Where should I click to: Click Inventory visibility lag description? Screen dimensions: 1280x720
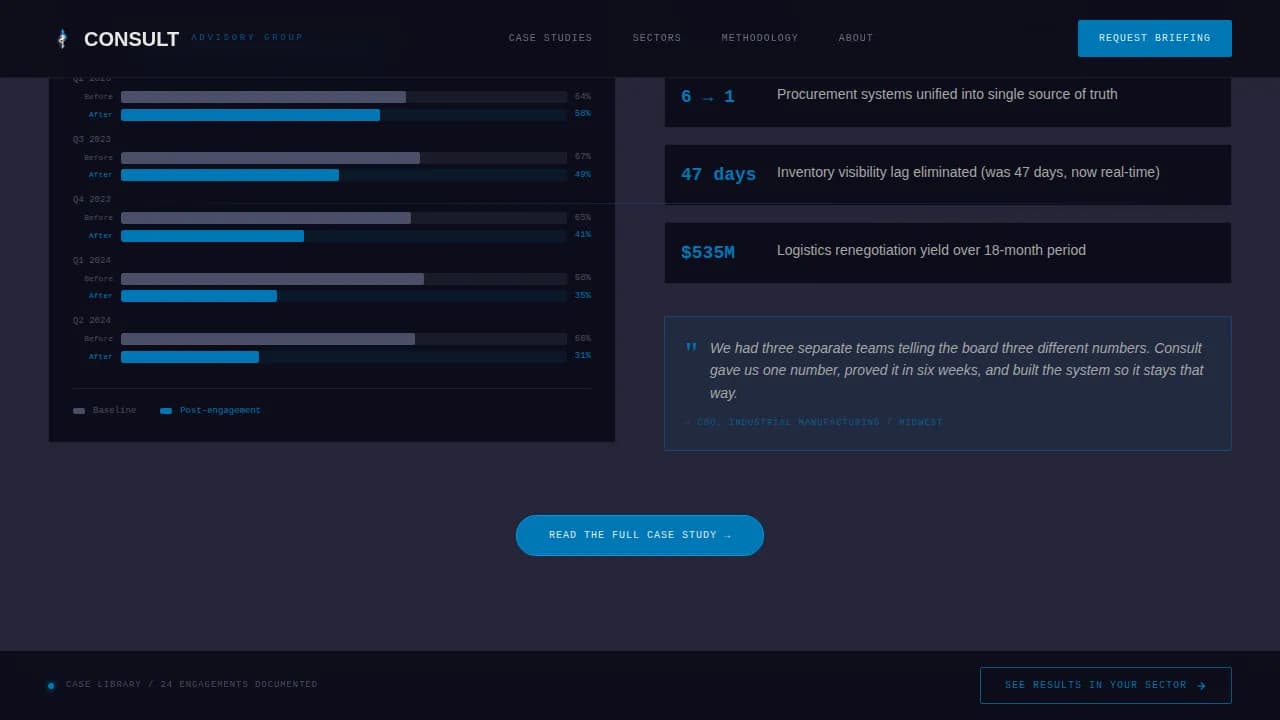(968, 172)
